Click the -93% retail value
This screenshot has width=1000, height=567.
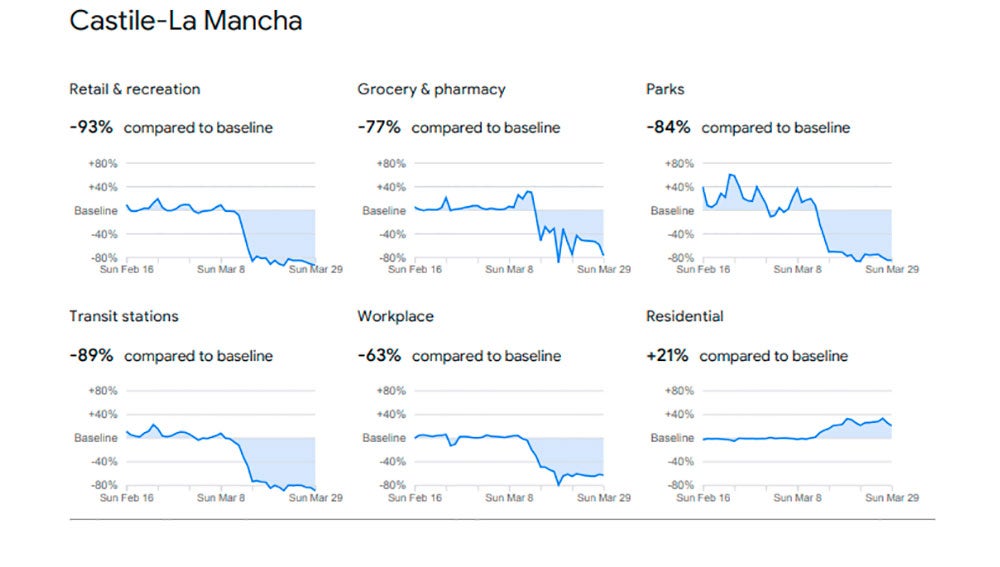(91, 128)
